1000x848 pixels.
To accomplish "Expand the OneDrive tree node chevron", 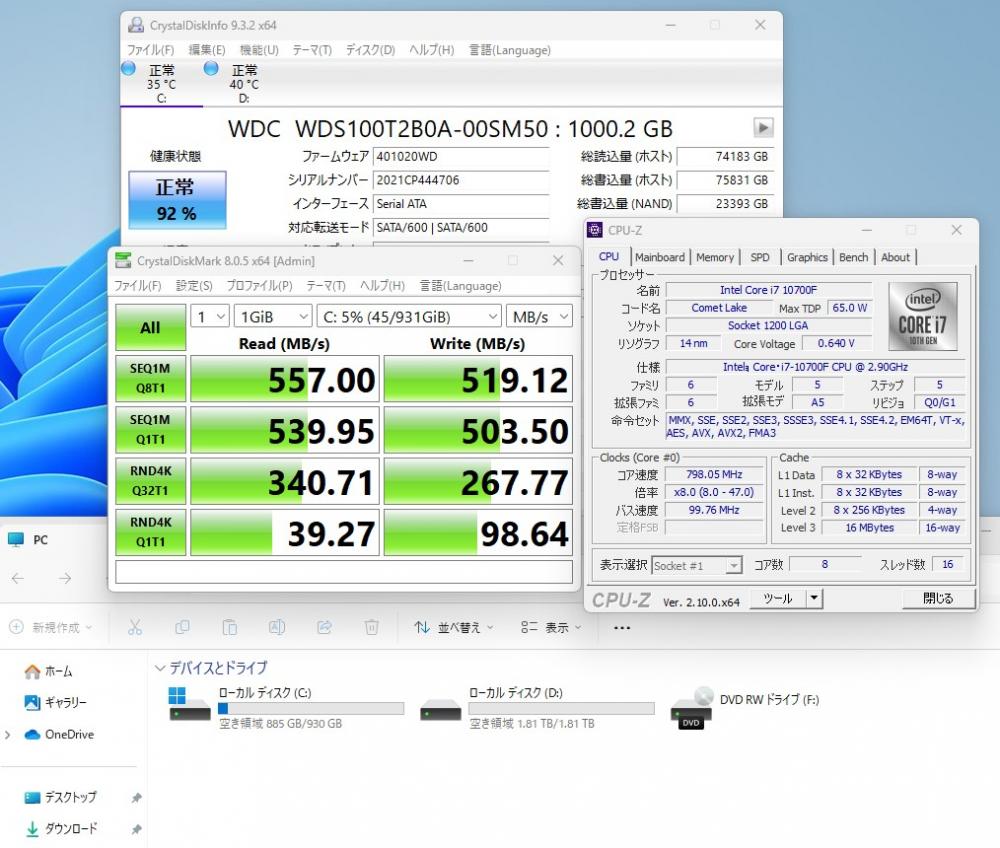I will [8, 735].
